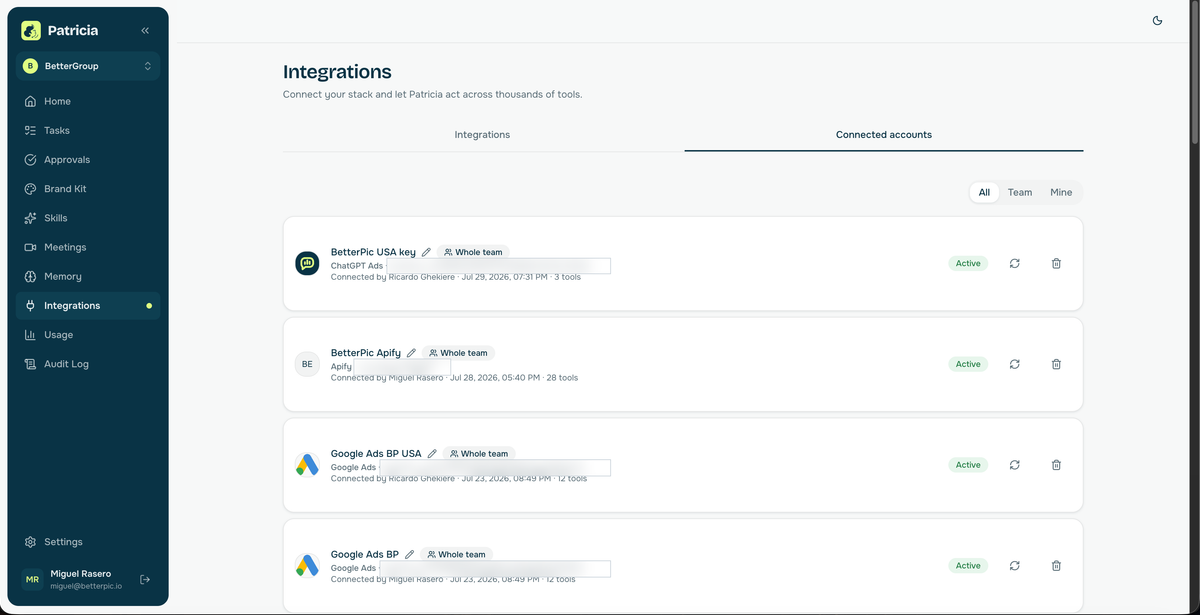Click the Patricia logo icon
Viewport: 1200px width, 615px height.
[31, 31]
